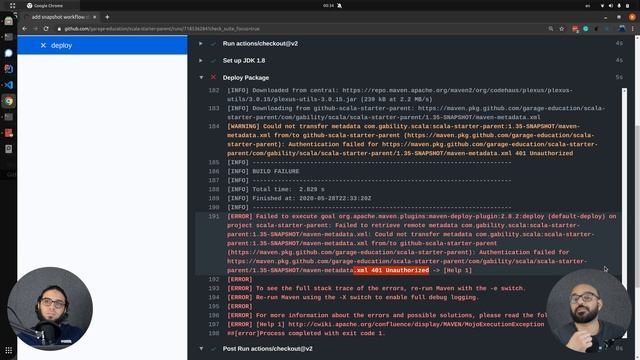This screenshot has width=640, height=360.
Task: Expand the Post Run actions/checkout@v2 step
Action: tap(201, 349)
